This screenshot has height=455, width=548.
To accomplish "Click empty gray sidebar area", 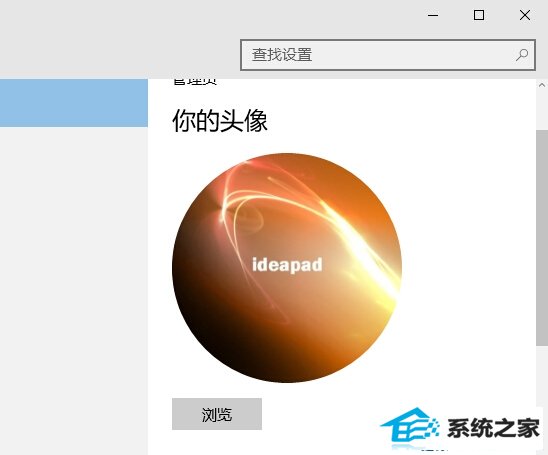I will [x=74, y=280].
